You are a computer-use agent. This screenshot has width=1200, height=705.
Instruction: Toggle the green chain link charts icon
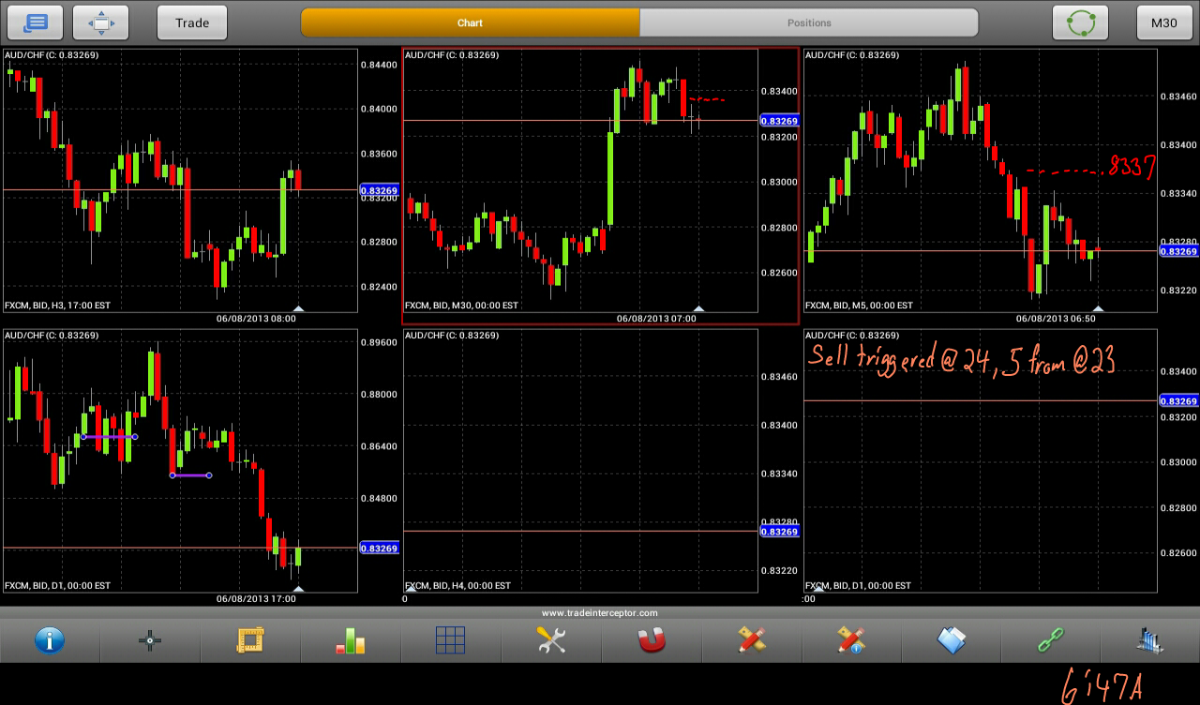pyautogui.click(x=1051, y=641)
